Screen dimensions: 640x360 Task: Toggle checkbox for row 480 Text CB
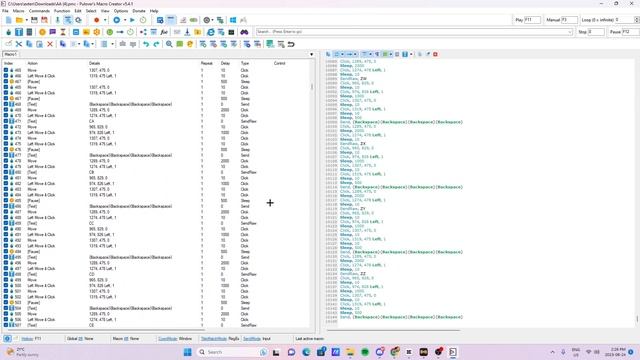6,172
